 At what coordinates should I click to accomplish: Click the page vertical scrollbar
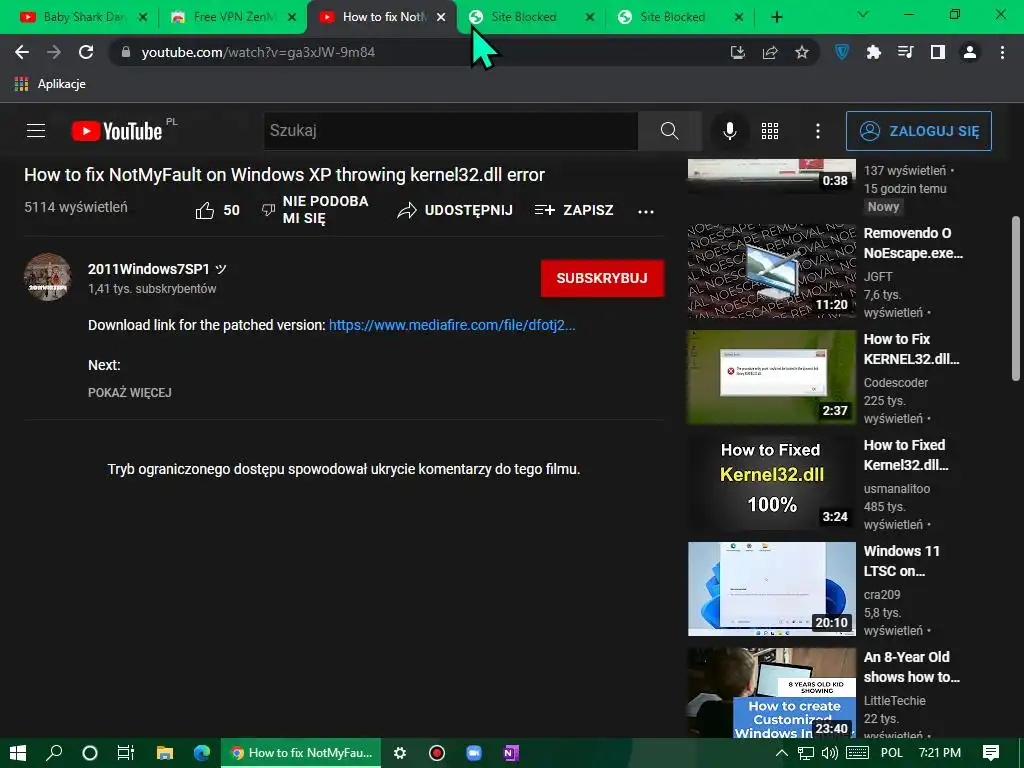click(x=1016, y=298)
